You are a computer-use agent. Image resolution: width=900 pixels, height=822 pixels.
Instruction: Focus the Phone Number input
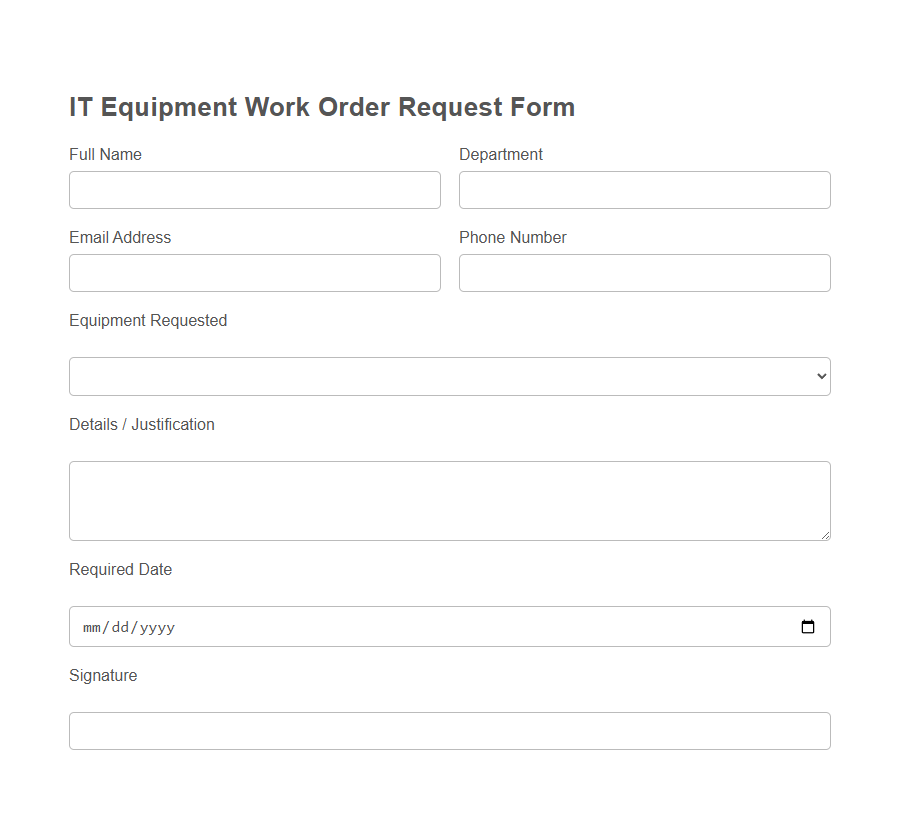[x=643, y=273]
